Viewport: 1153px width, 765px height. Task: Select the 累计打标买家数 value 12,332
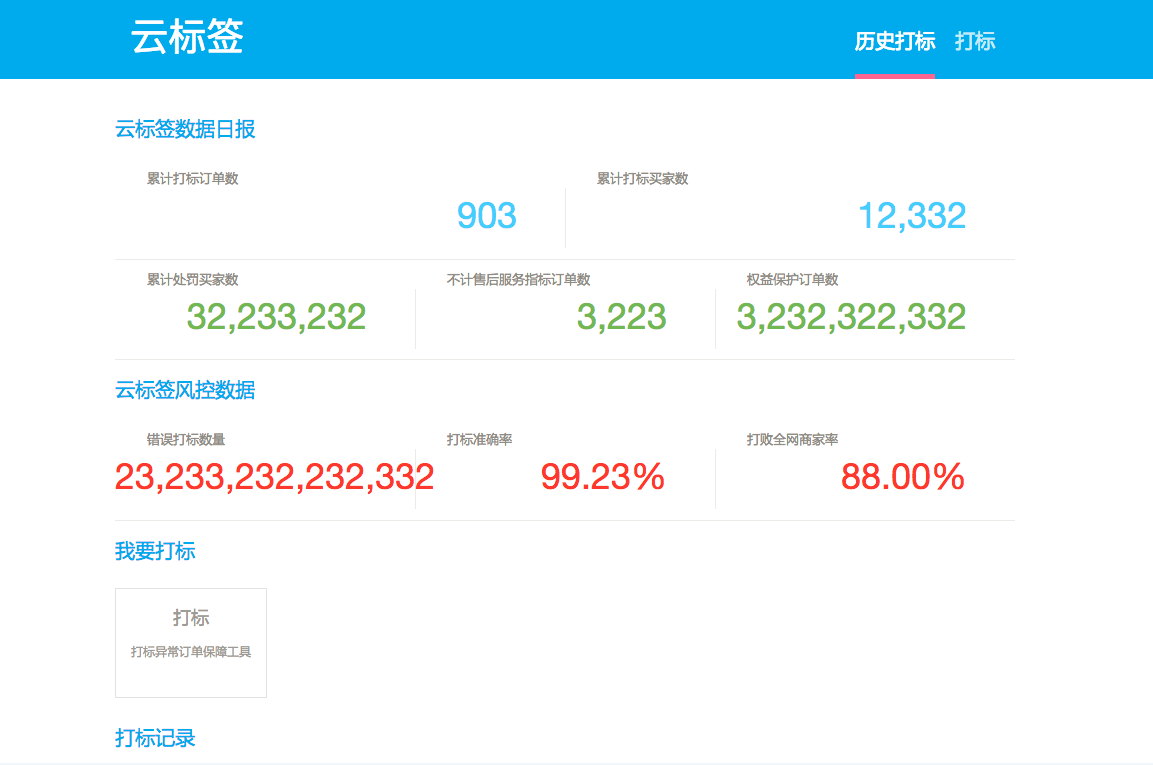pos(913,215)
